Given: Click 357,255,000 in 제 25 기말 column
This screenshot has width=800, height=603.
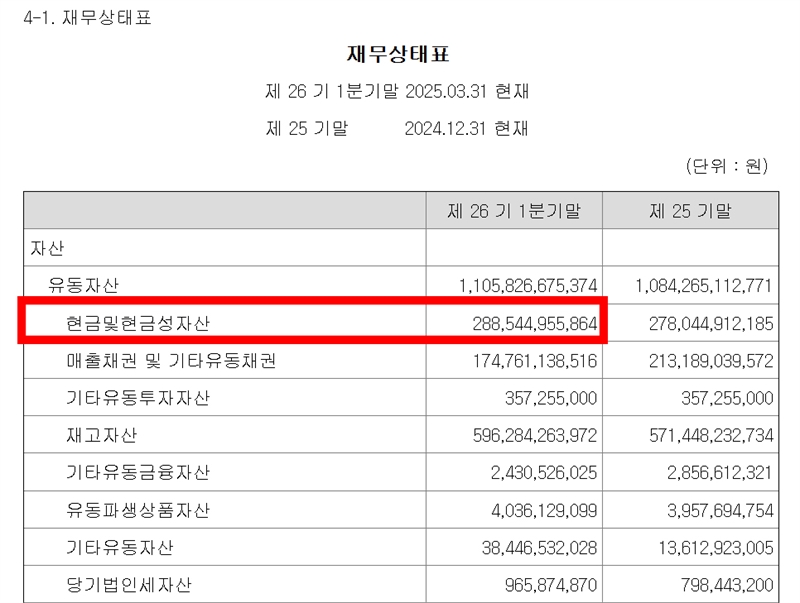Looking at the screenshot, I should [728, 398].
